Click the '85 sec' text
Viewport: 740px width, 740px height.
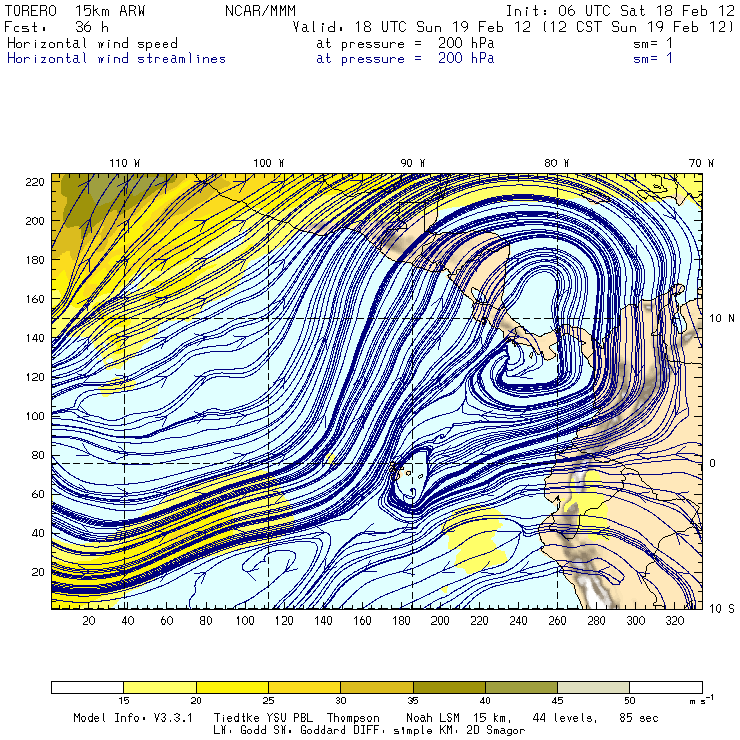click(x=639, y=718)
